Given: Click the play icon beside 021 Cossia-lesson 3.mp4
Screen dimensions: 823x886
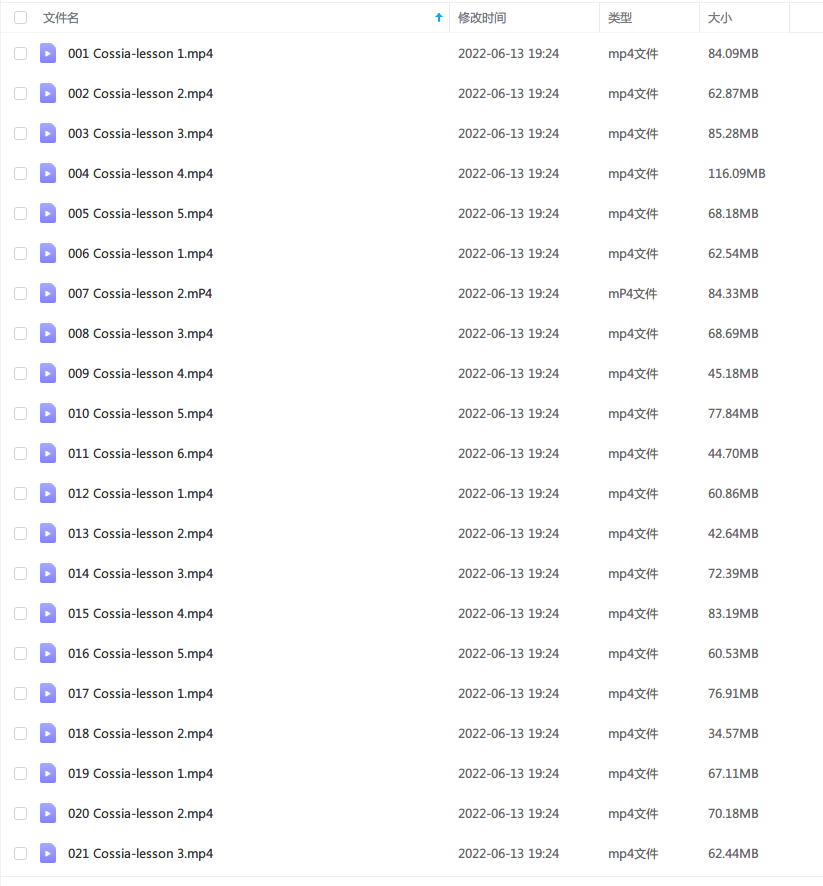Looking at the screenshot, I should (48, 853).
